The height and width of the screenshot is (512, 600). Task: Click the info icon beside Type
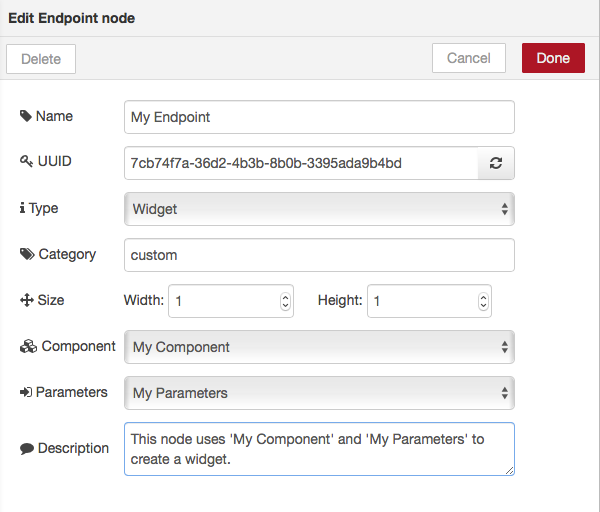[x=22, y=208]
